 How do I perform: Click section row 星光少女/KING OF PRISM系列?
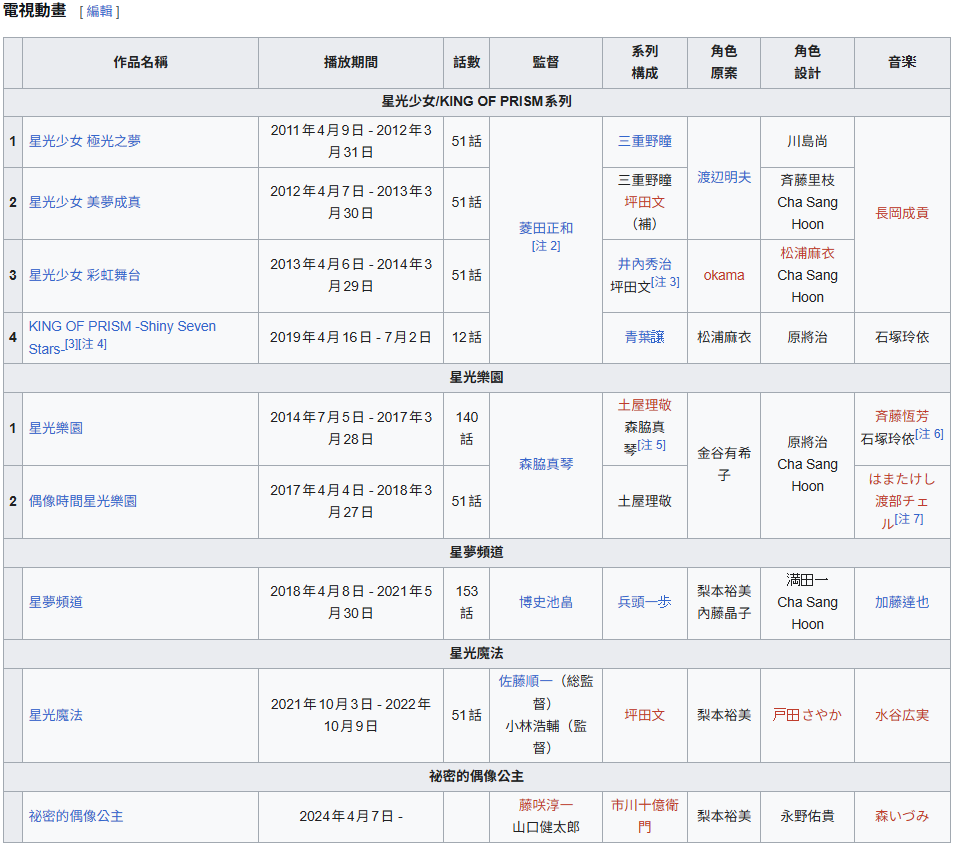[x=477, y=102]
